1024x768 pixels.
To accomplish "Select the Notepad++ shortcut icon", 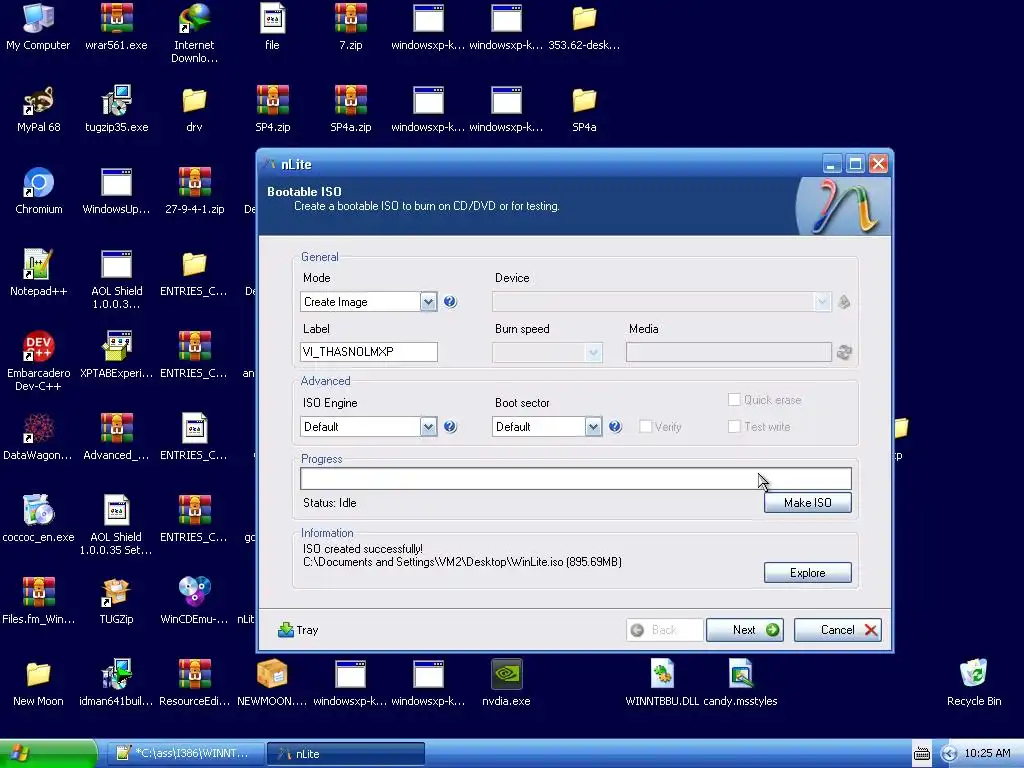I will (38, 273).
